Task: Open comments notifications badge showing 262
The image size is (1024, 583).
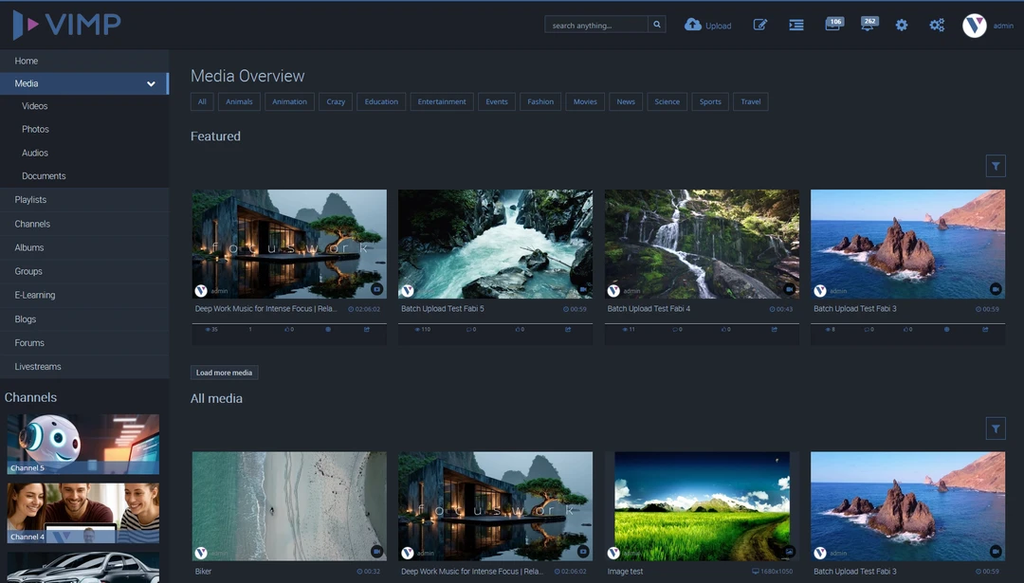Action: coord(869,24)
